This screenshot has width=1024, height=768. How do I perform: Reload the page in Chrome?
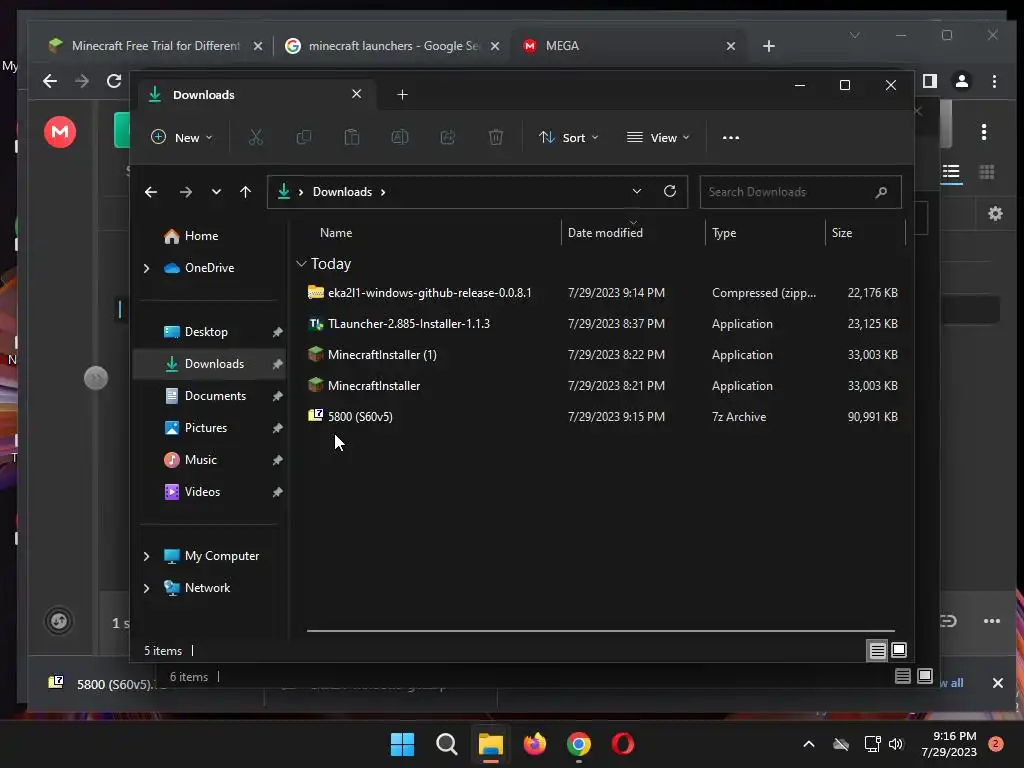114,81
